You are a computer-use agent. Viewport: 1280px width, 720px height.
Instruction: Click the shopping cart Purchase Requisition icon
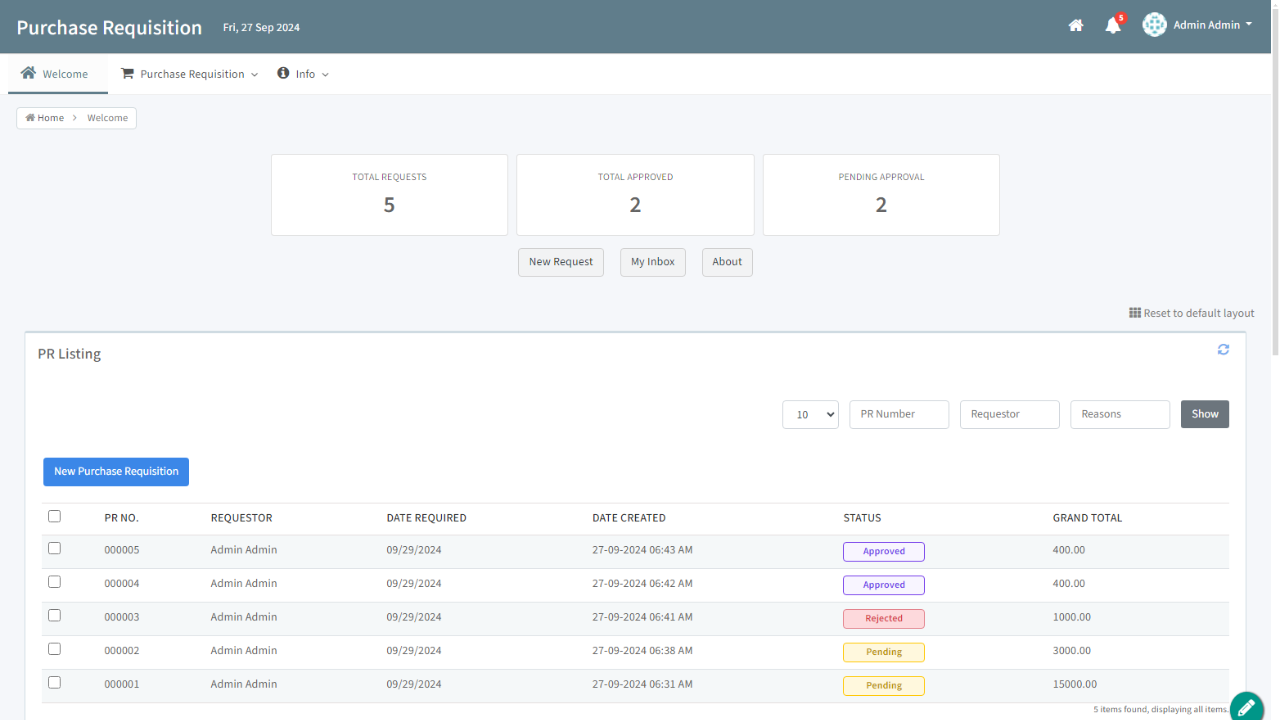[x=128, y=74]
